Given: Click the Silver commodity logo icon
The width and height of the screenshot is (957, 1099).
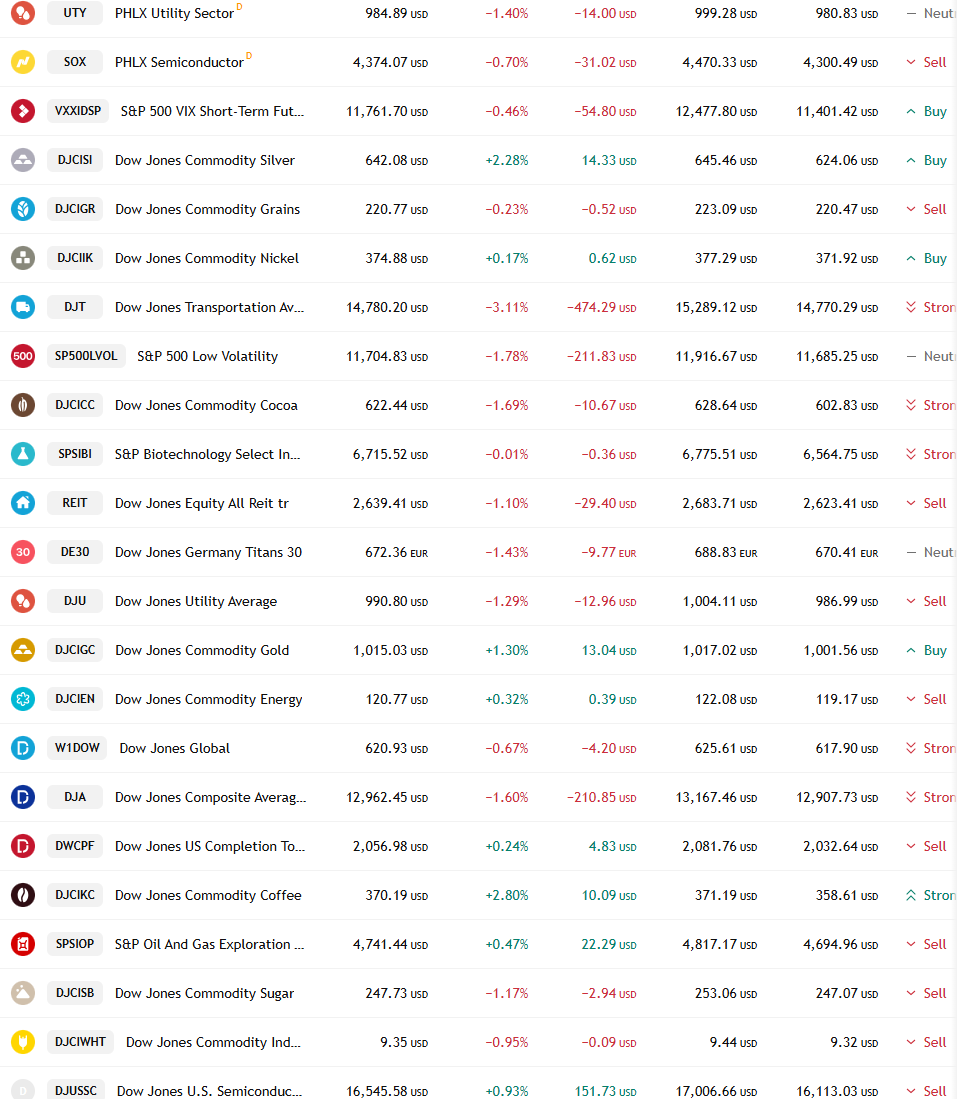Looking at the screenshot, I should [x=23, y=160].
